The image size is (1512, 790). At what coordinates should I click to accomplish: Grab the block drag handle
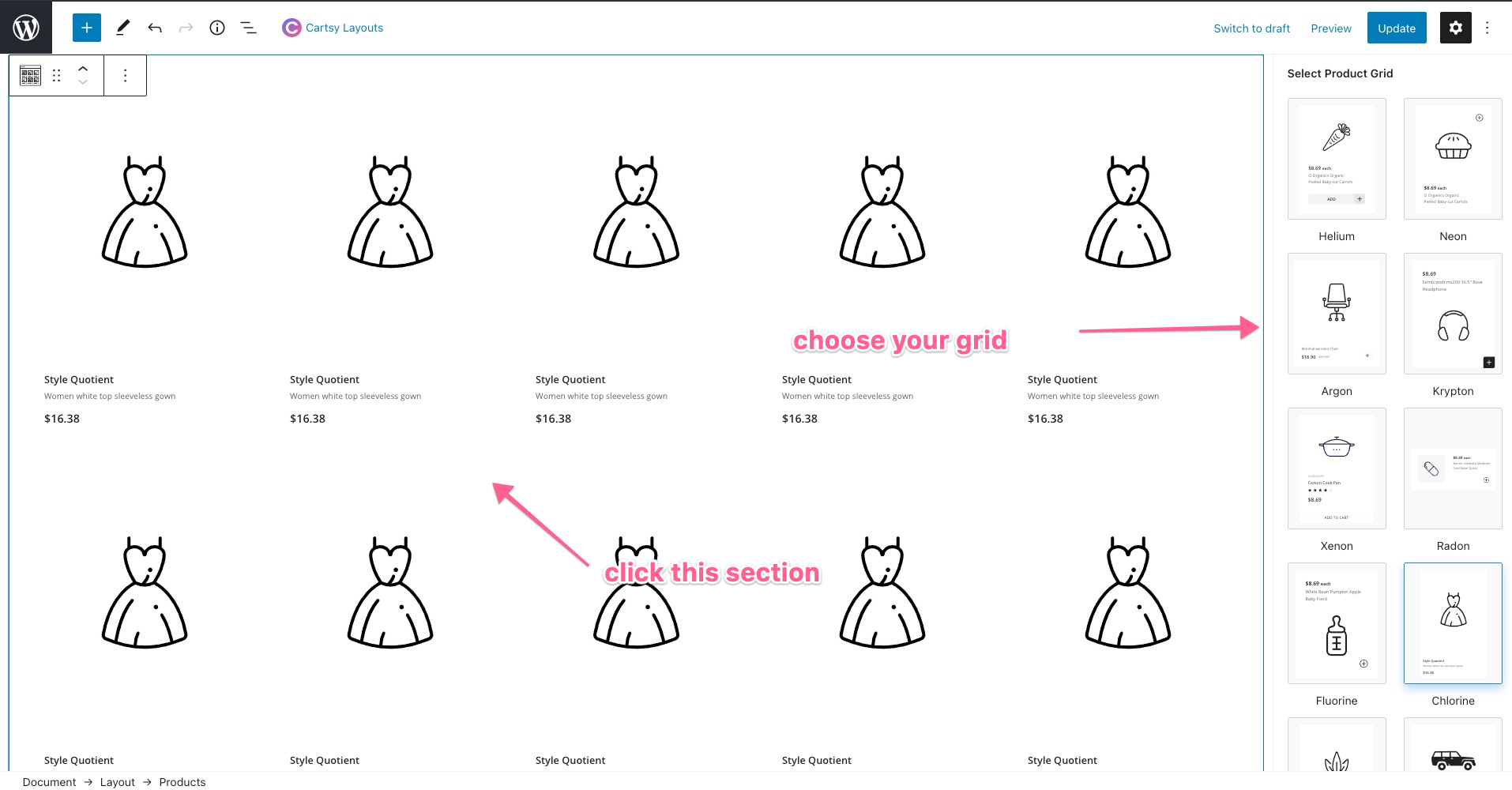[x=57, y=76]
